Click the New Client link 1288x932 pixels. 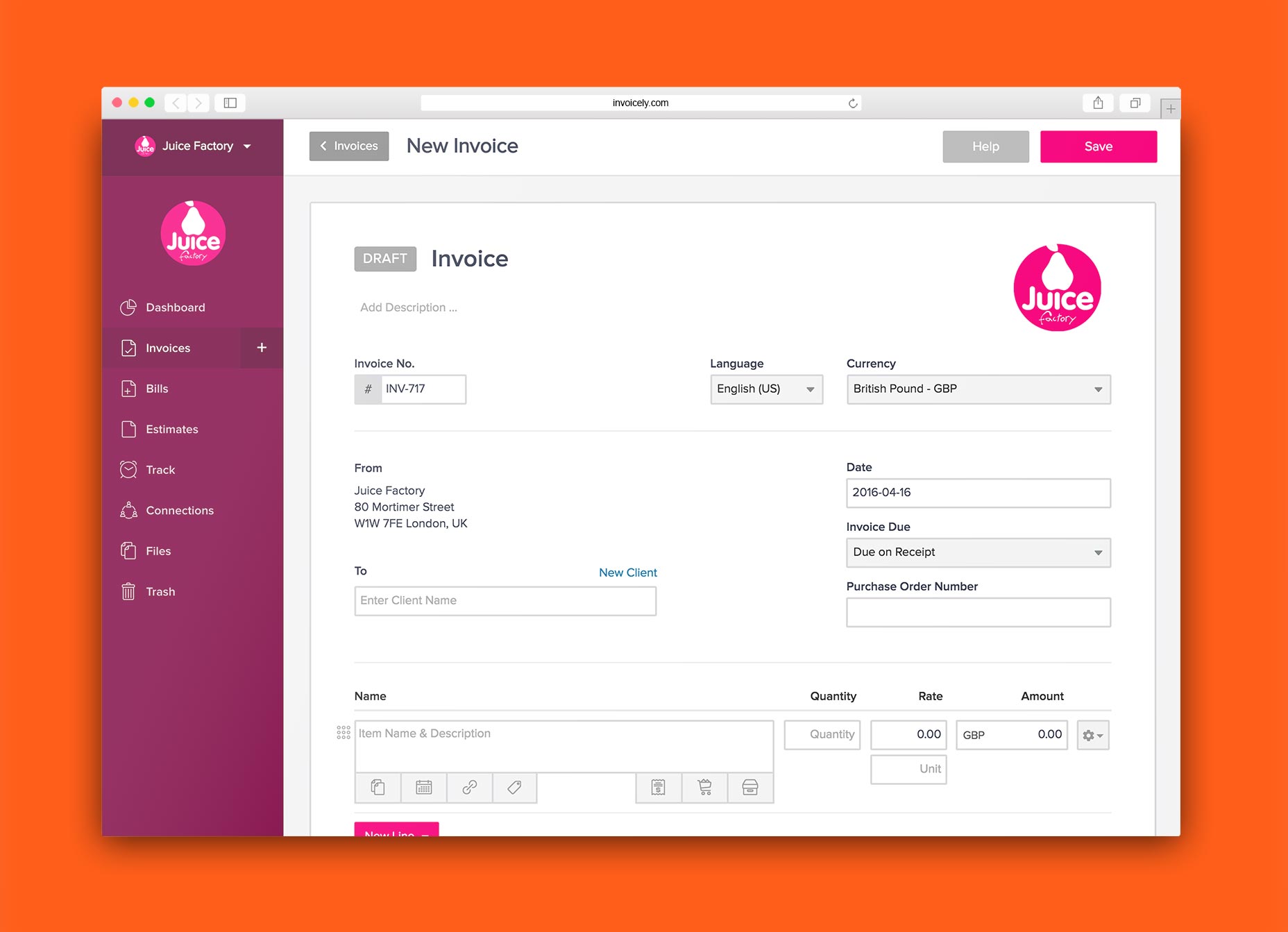pos(627,573)
